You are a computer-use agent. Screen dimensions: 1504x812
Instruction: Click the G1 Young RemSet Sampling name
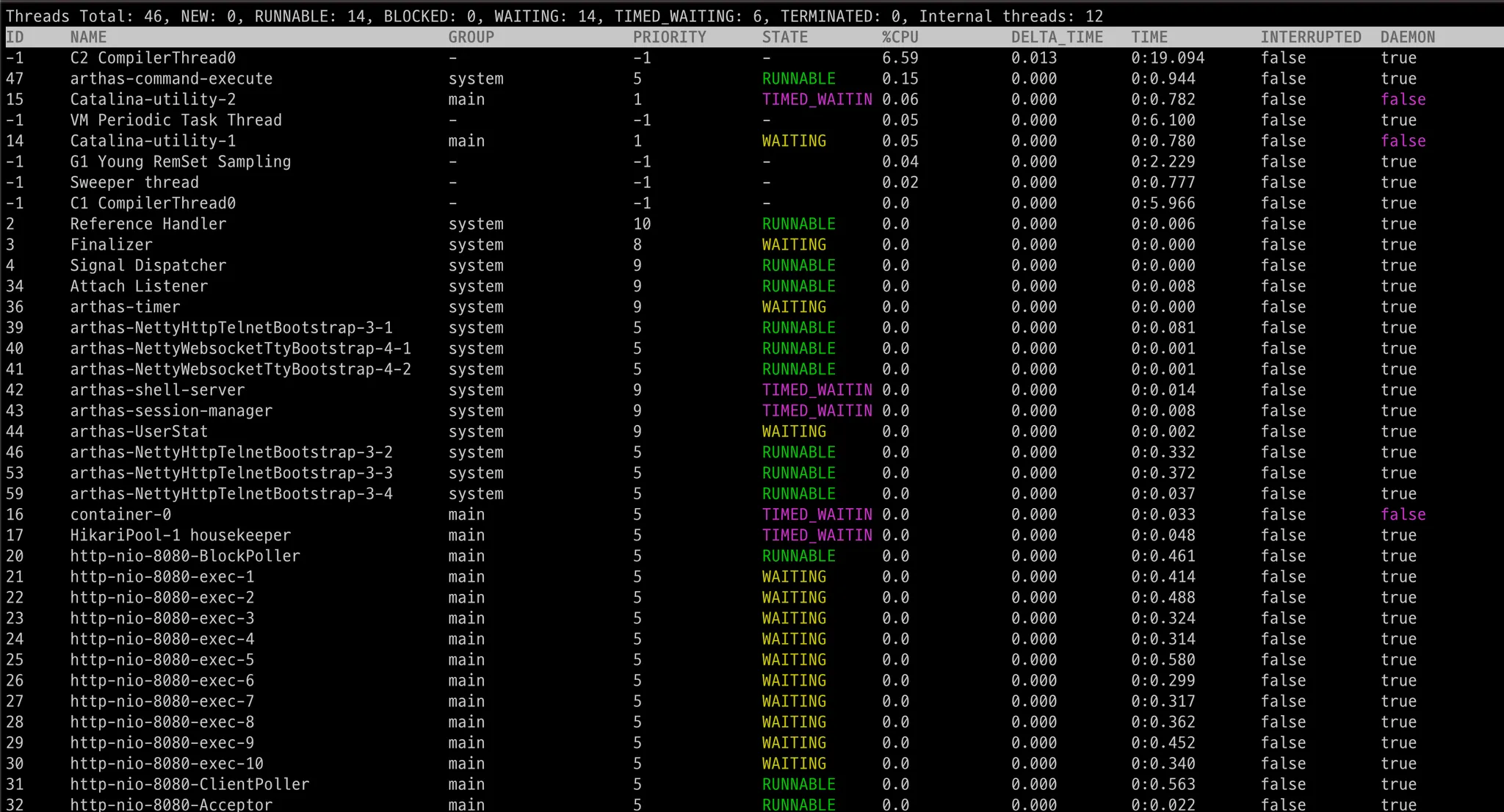[180, 162]
